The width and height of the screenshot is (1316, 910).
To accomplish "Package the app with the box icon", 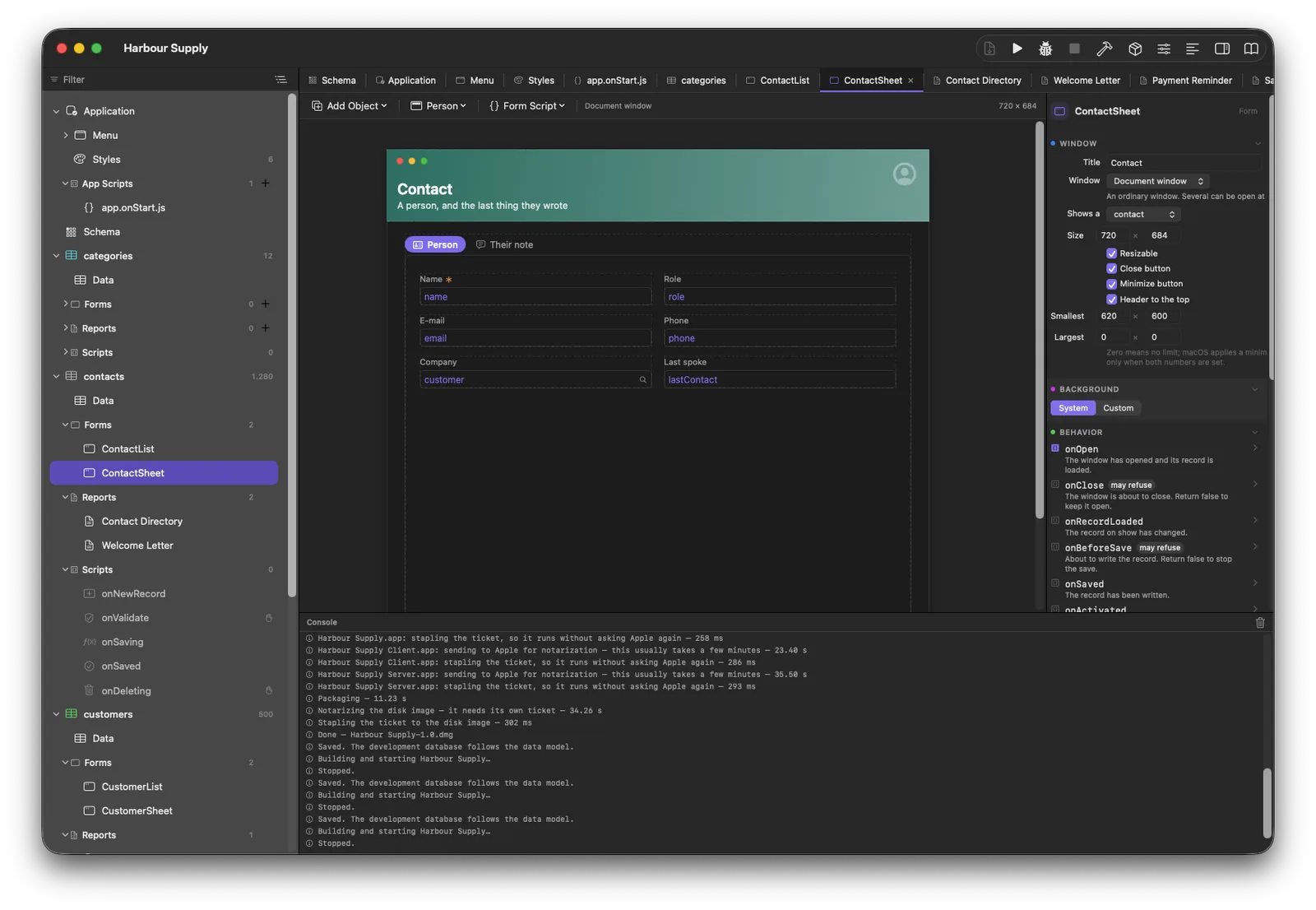I will point(1135,49).
